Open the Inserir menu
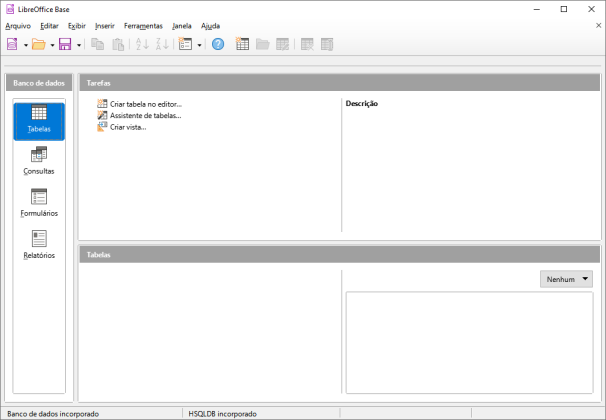Viewport: 606px width, 420px height. coord(105,26)
